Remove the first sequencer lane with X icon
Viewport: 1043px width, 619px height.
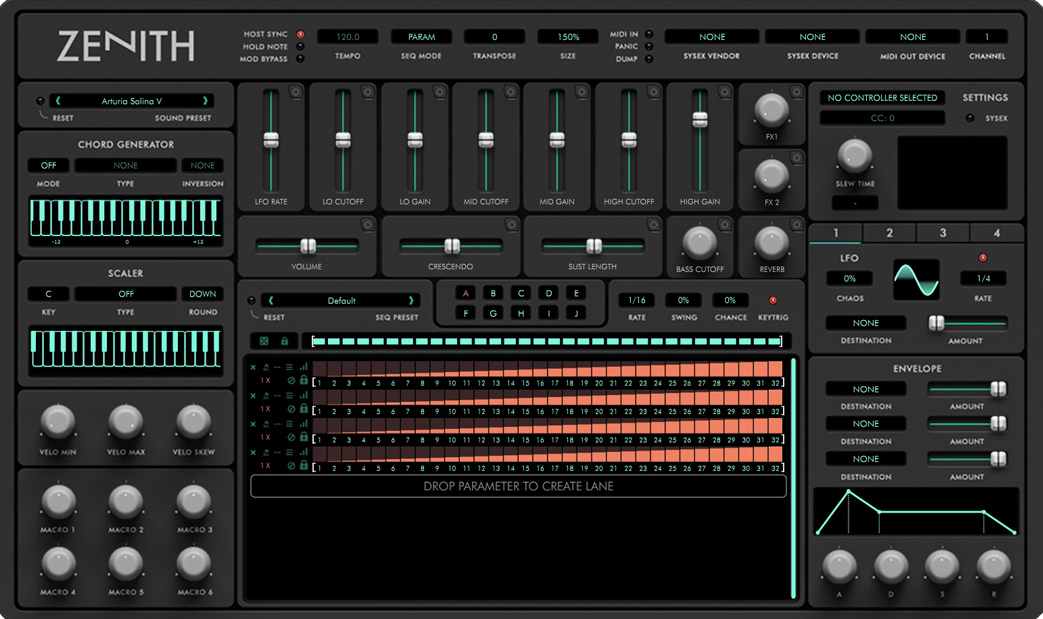253,368
